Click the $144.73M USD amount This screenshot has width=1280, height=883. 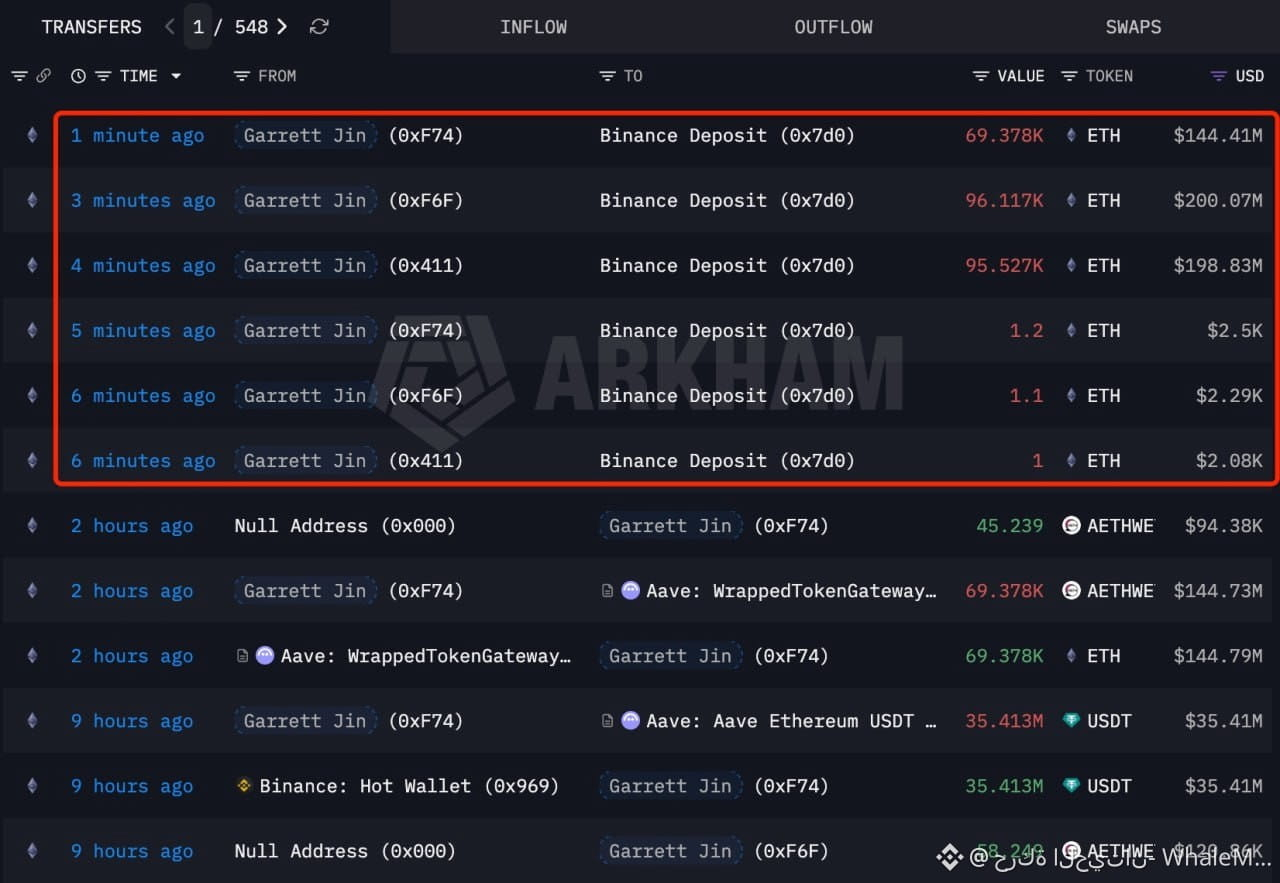coord(1218,591)
